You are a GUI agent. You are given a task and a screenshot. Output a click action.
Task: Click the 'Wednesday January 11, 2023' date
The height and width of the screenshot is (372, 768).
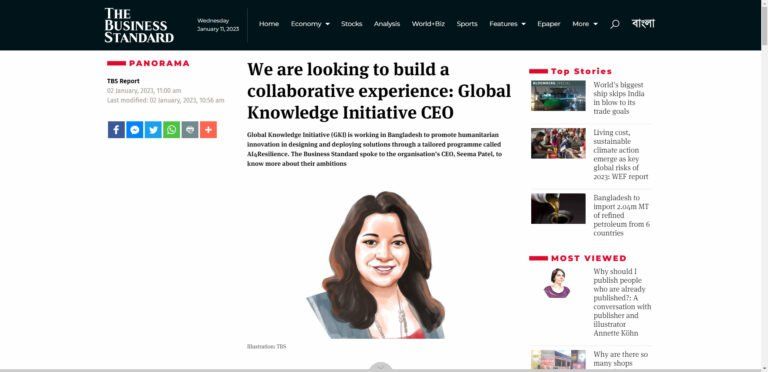pyautogui.click(x=218, y=24)
